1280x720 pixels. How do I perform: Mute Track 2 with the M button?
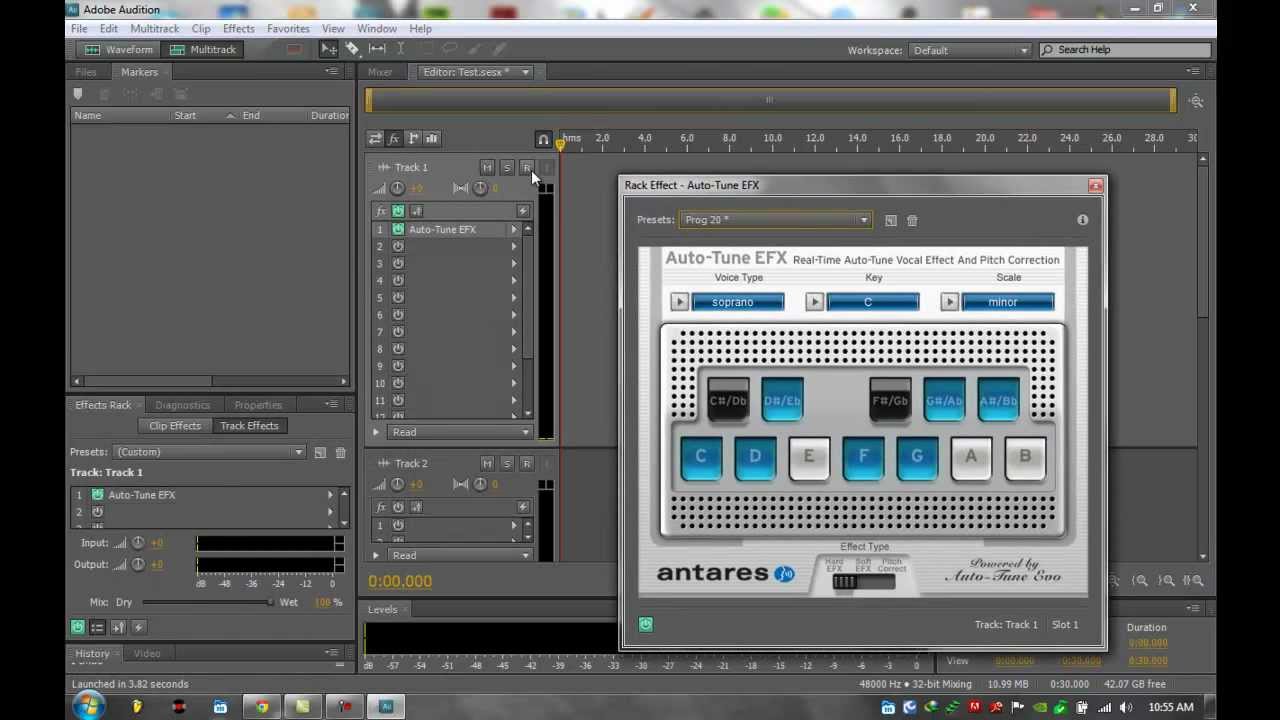tap(487, 463)
